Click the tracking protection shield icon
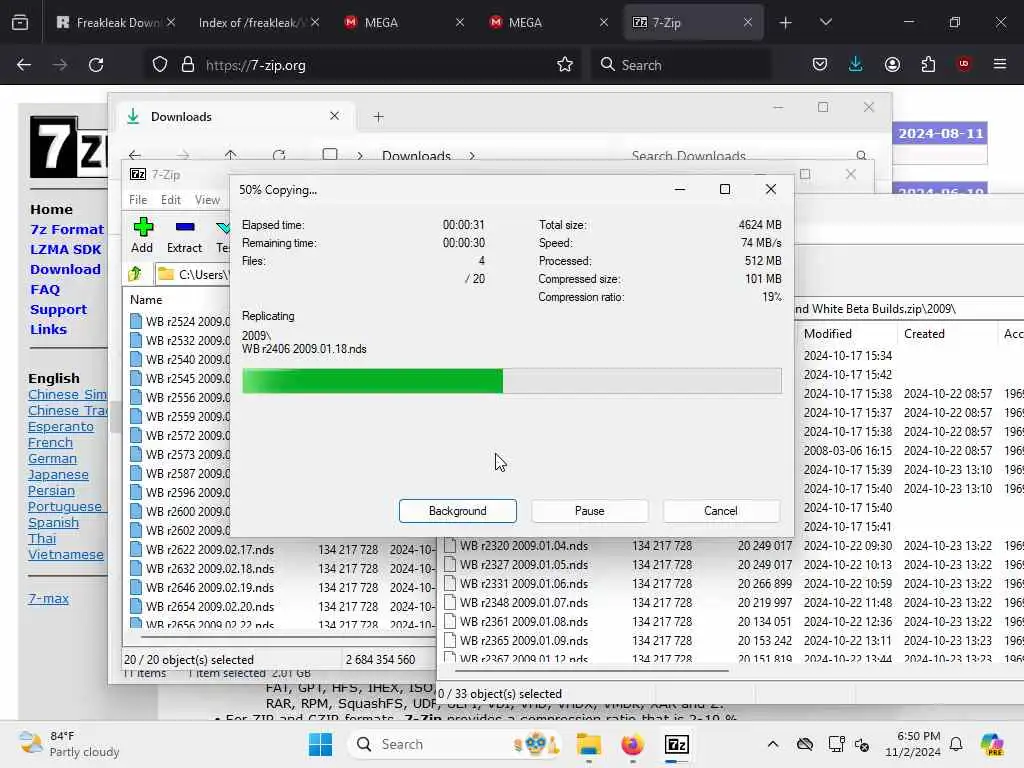This screenshot has width=1024, height=768. click(160, 65)
